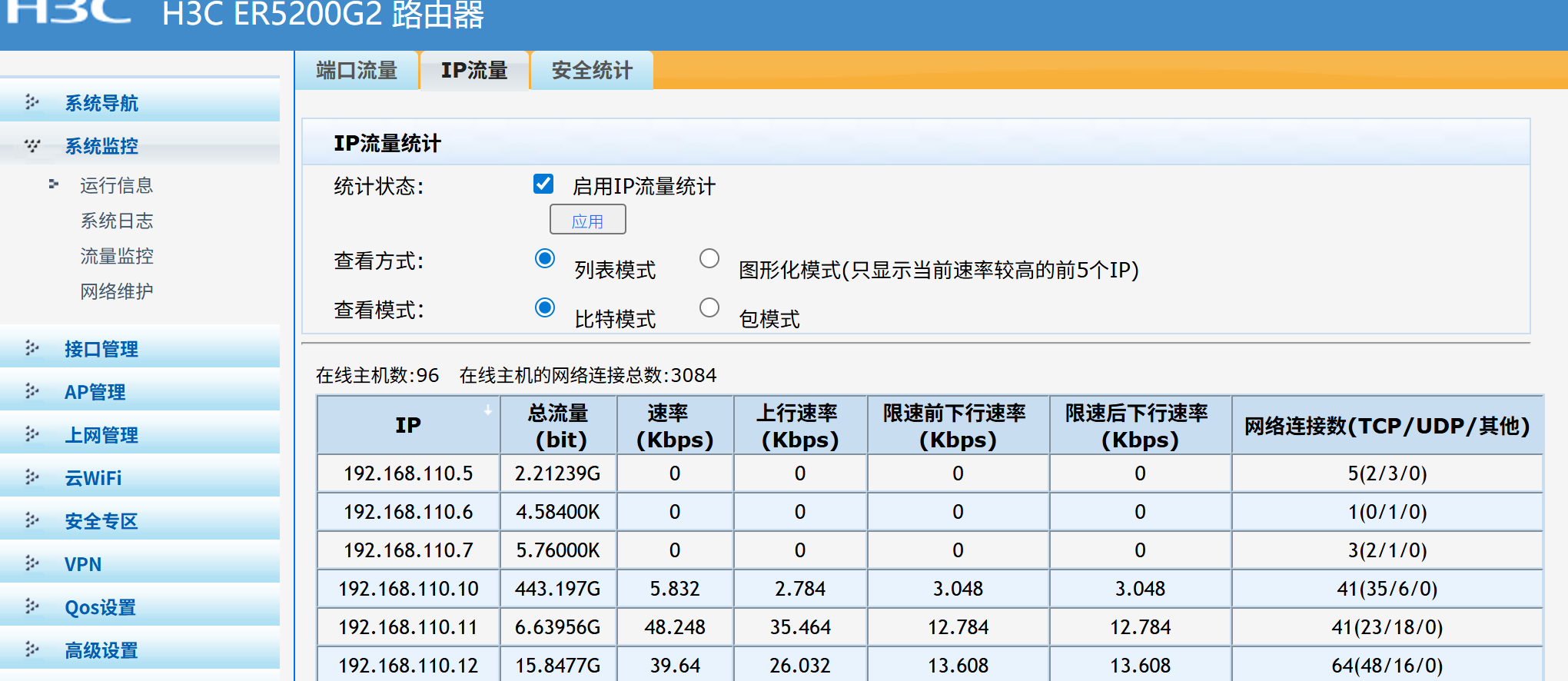Switch to the 端口流量 tab

357,71
